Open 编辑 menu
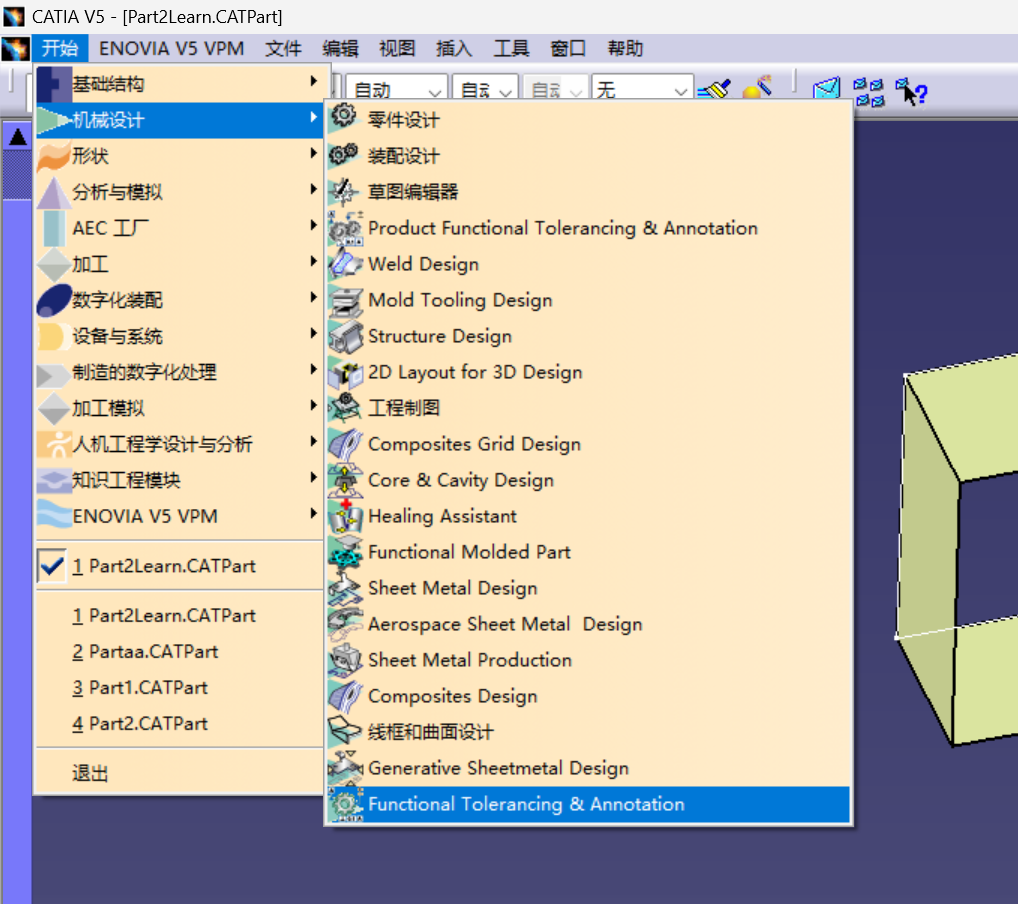This screenshot has height=904, width=1018. click(x=340, y=48)
